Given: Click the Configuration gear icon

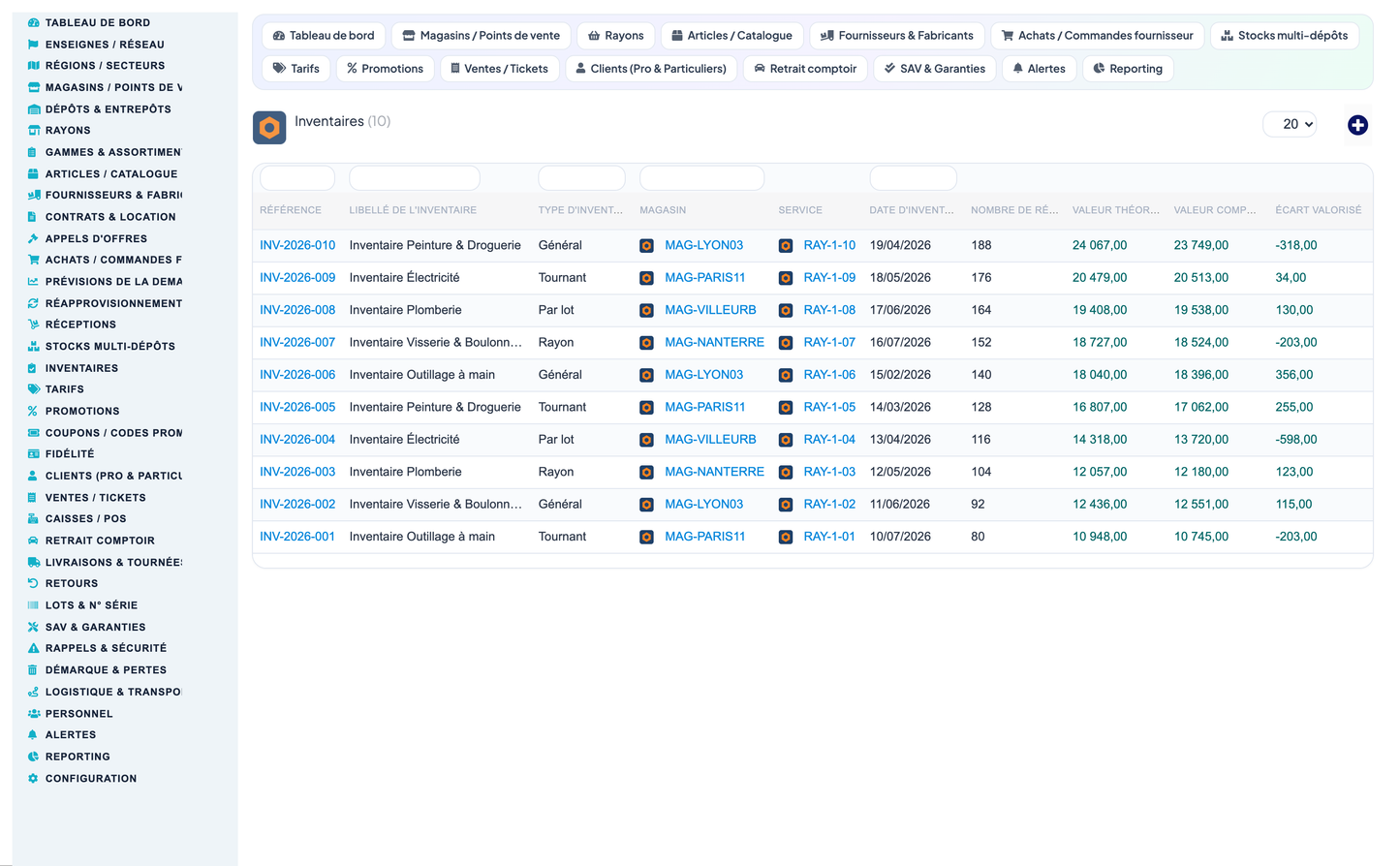Looking at the screenshot, I should (33, 778).
